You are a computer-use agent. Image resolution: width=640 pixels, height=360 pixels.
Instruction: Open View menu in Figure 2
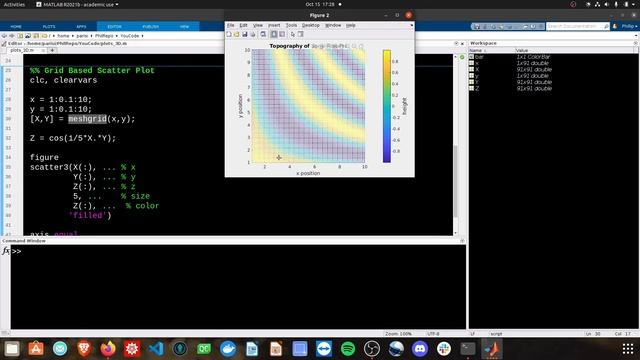pos(258,25)
